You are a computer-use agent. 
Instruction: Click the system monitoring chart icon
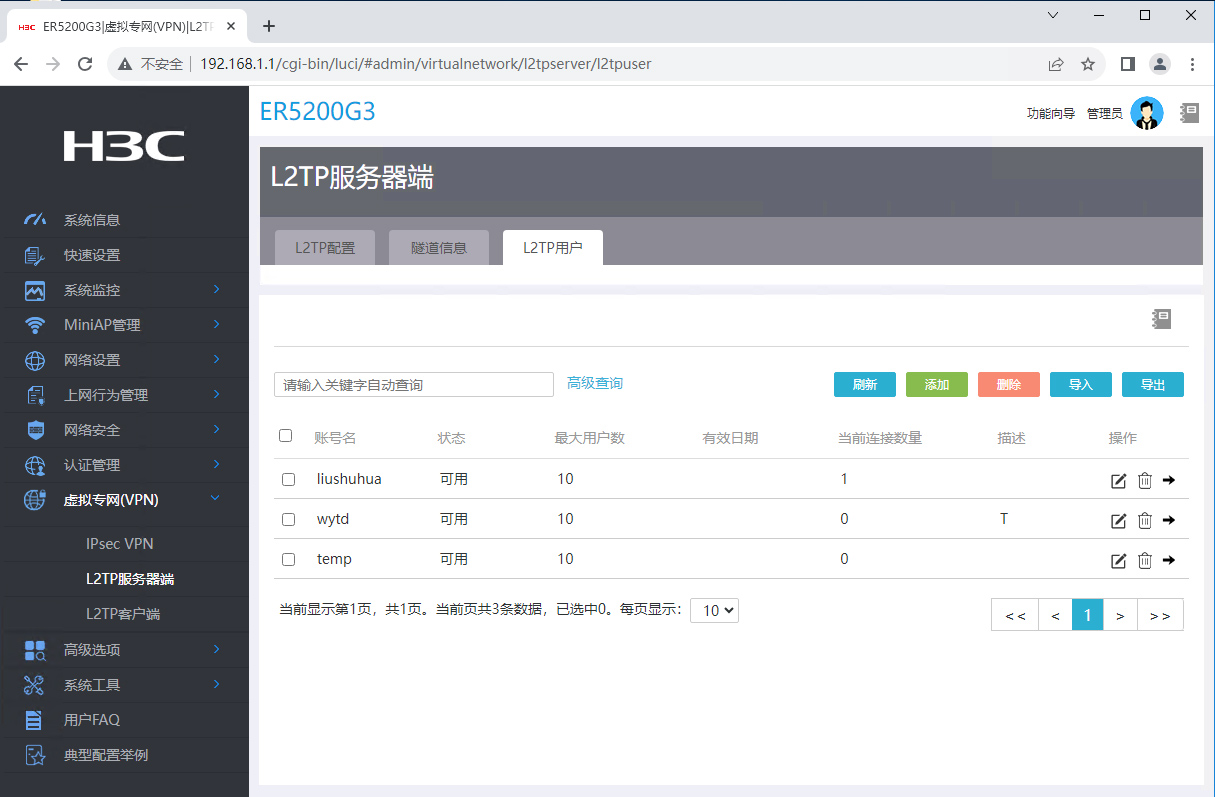pyautogui.click(x=35, y=290)
